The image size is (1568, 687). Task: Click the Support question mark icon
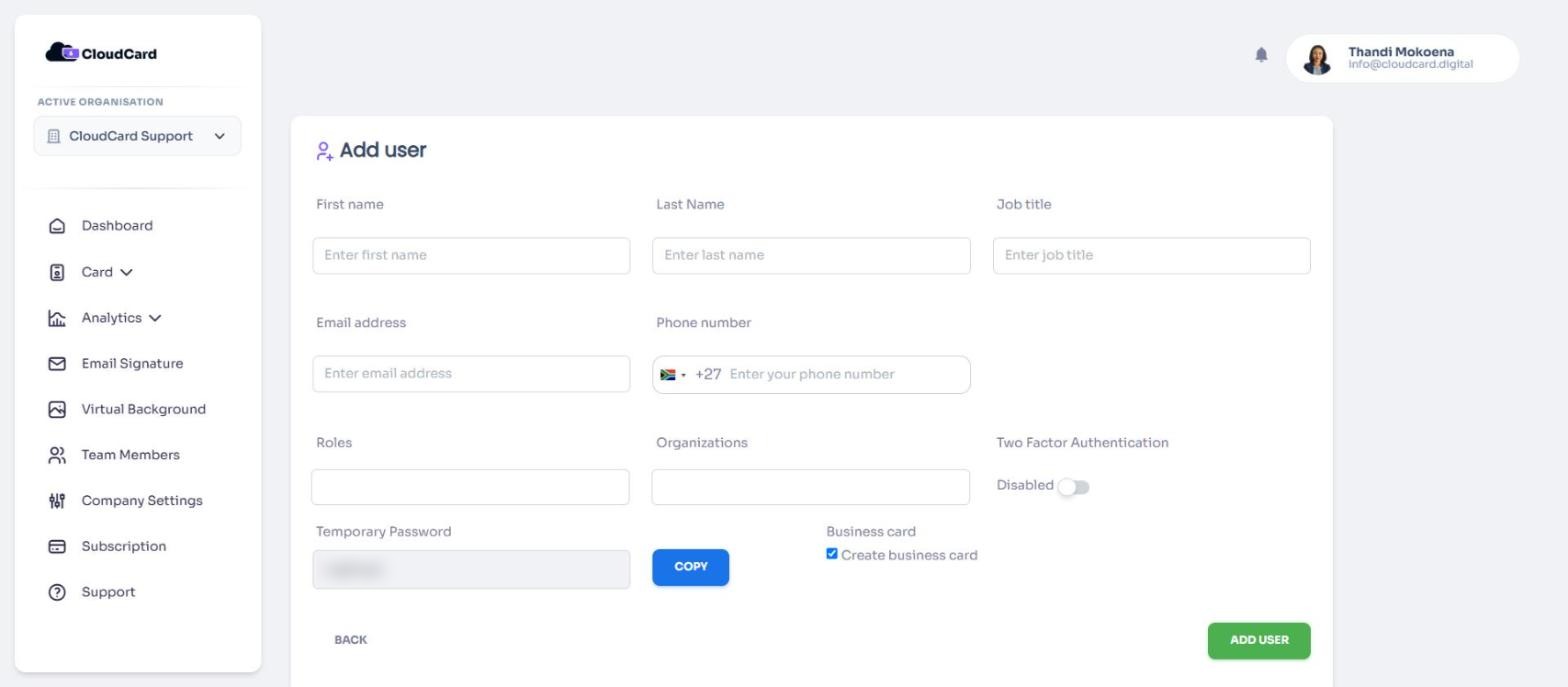[x=57, y=592]
